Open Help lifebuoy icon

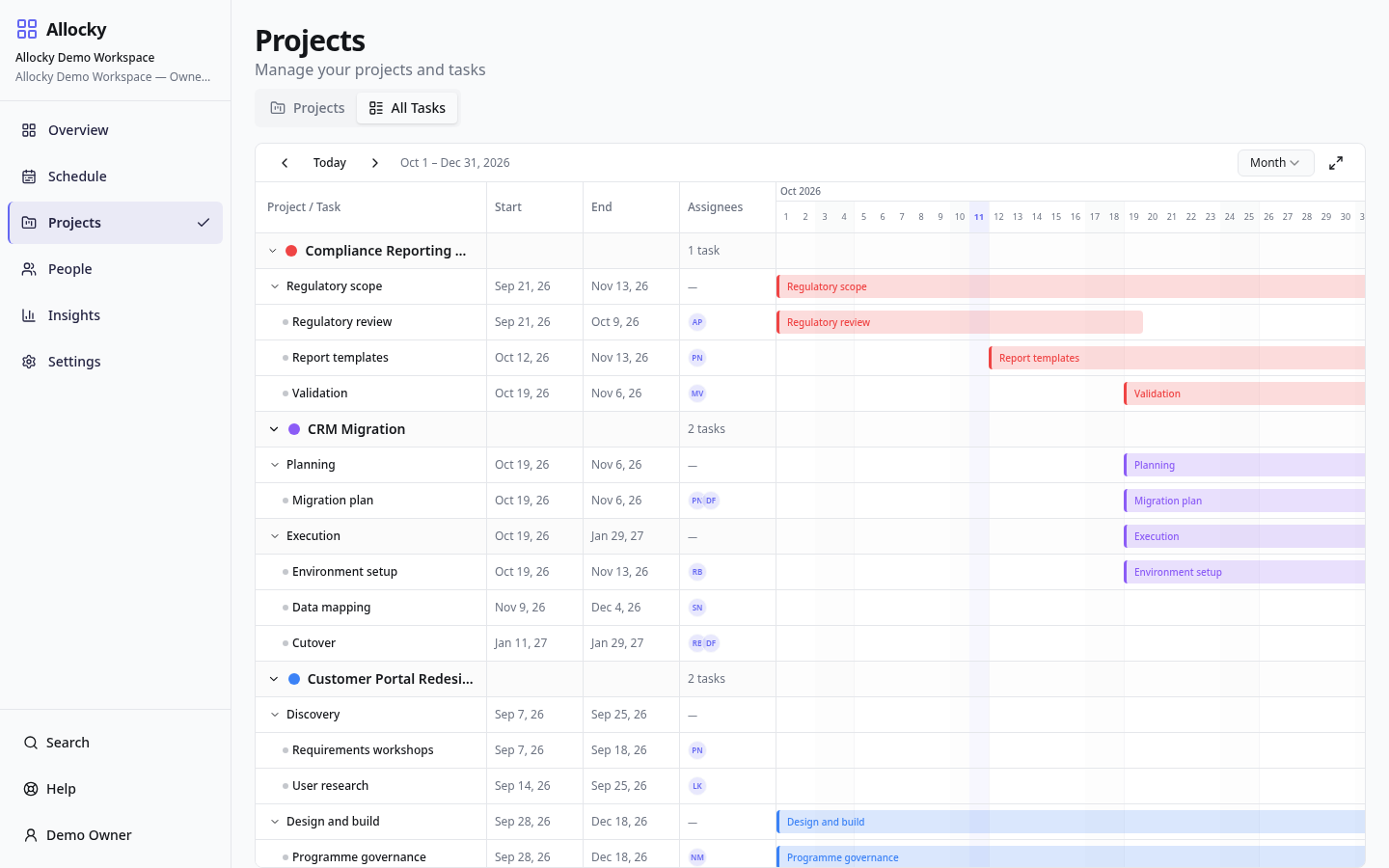coord(31,789)
